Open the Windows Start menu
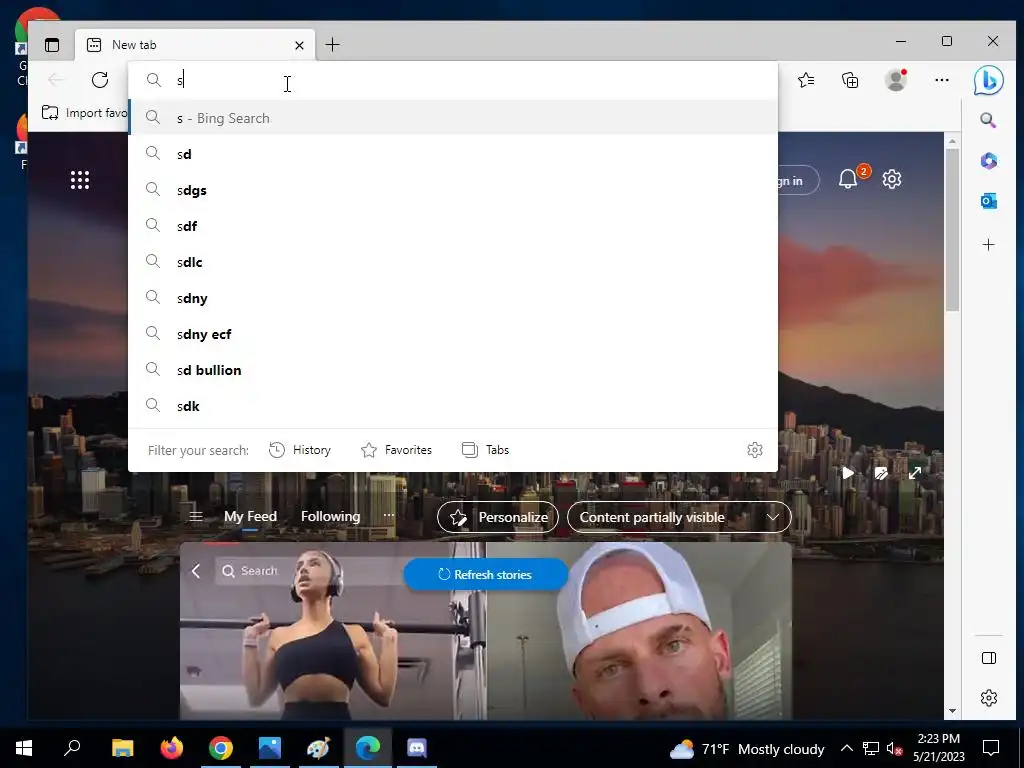This screenshot has width=1024, height=768. [x=24, y=748]
